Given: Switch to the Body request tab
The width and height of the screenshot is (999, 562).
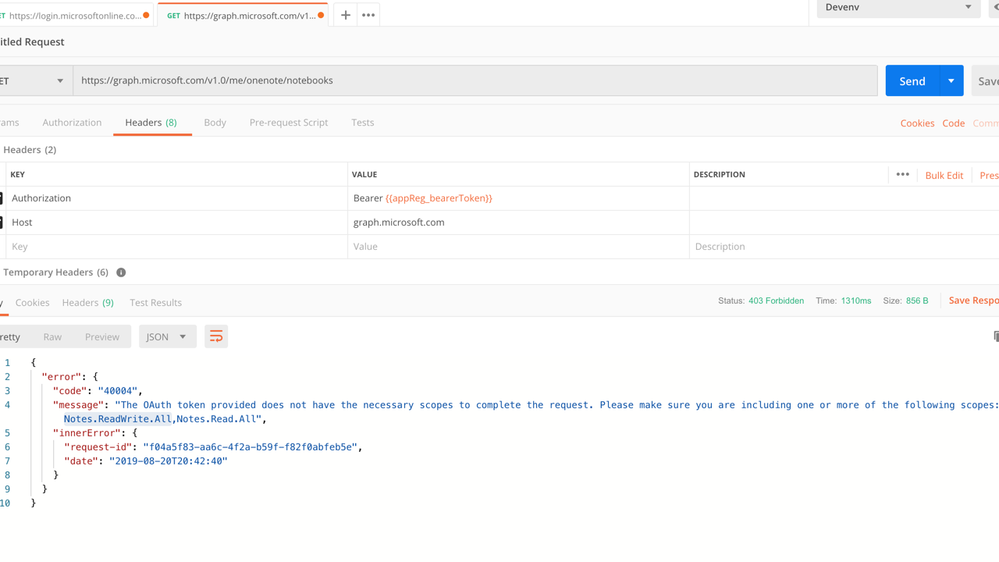Looking at the screenshot, I should pos(215,123).
